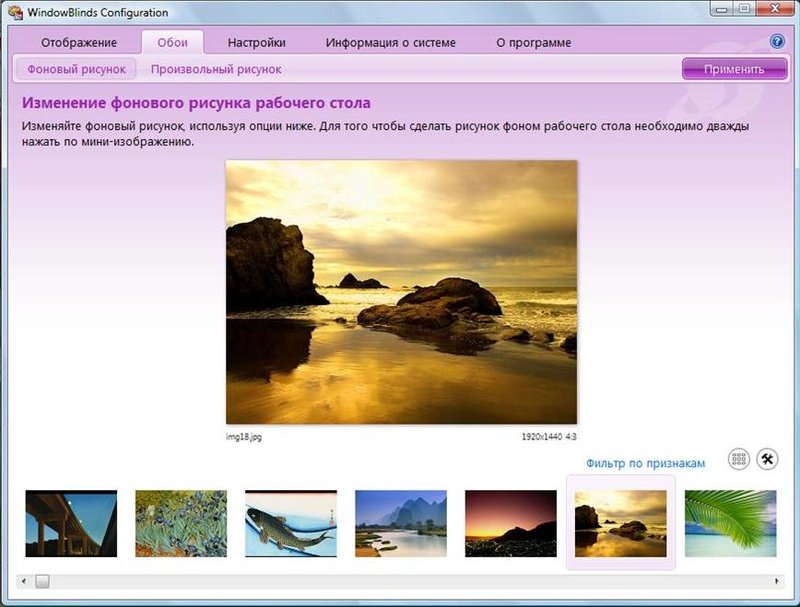Switch to the Произвольный рисунок sub-tab
The width and height of the screenshot is (800, 607).
pos(216,69)
